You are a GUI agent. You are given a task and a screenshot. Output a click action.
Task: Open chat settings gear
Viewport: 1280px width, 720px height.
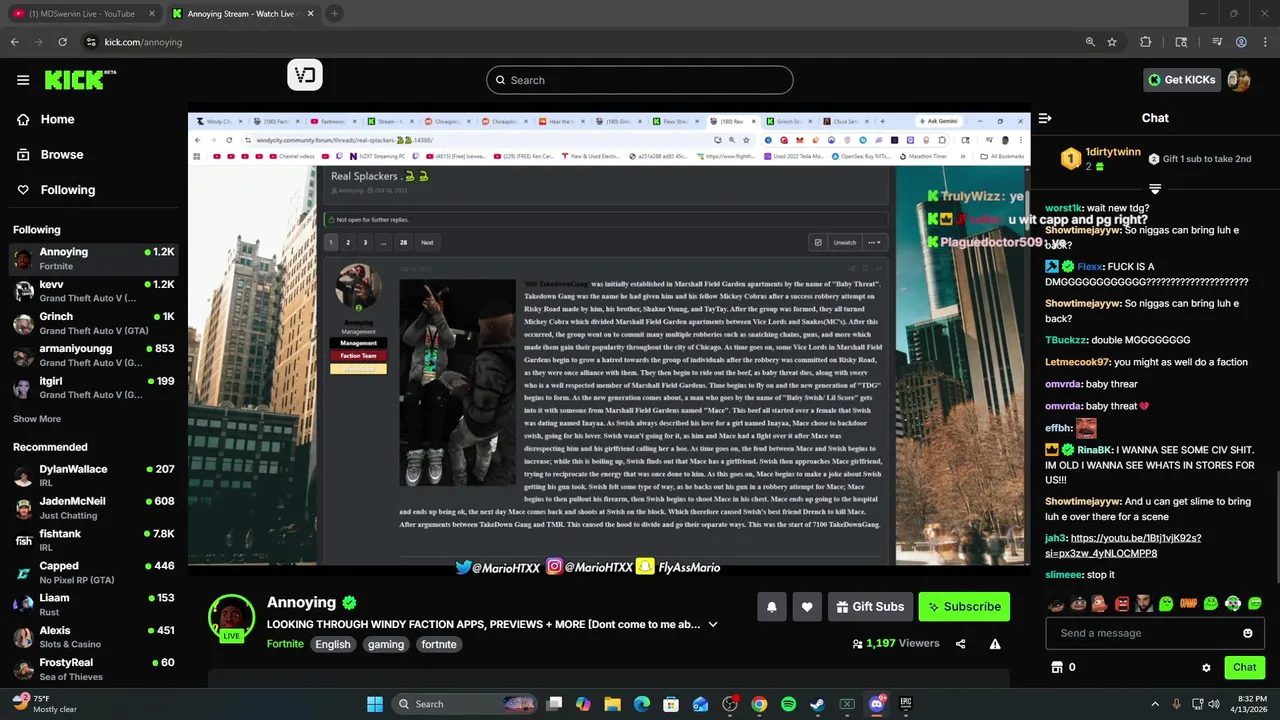[x=1206, y=667]
